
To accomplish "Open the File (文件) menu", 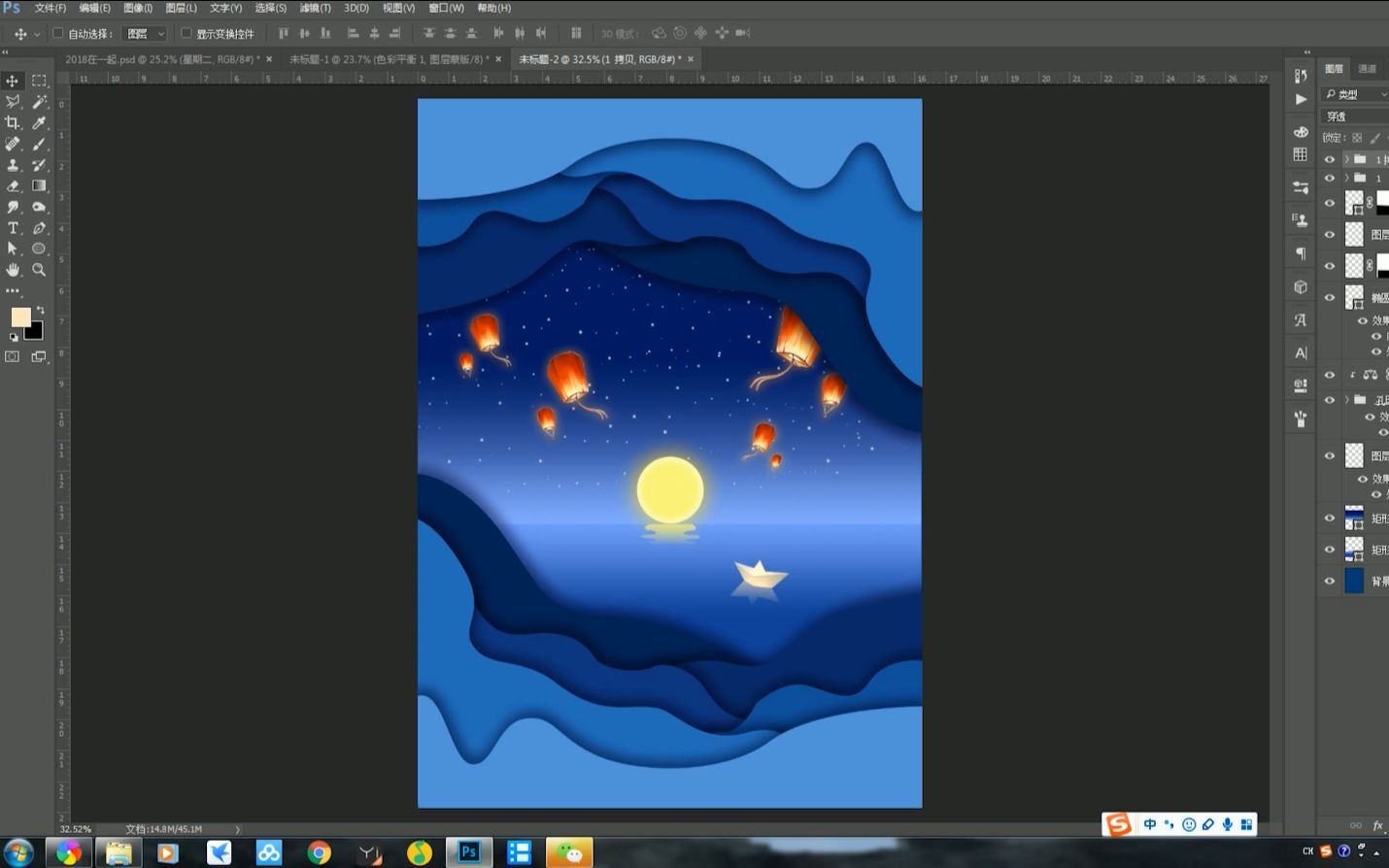I will coord(51,8).
